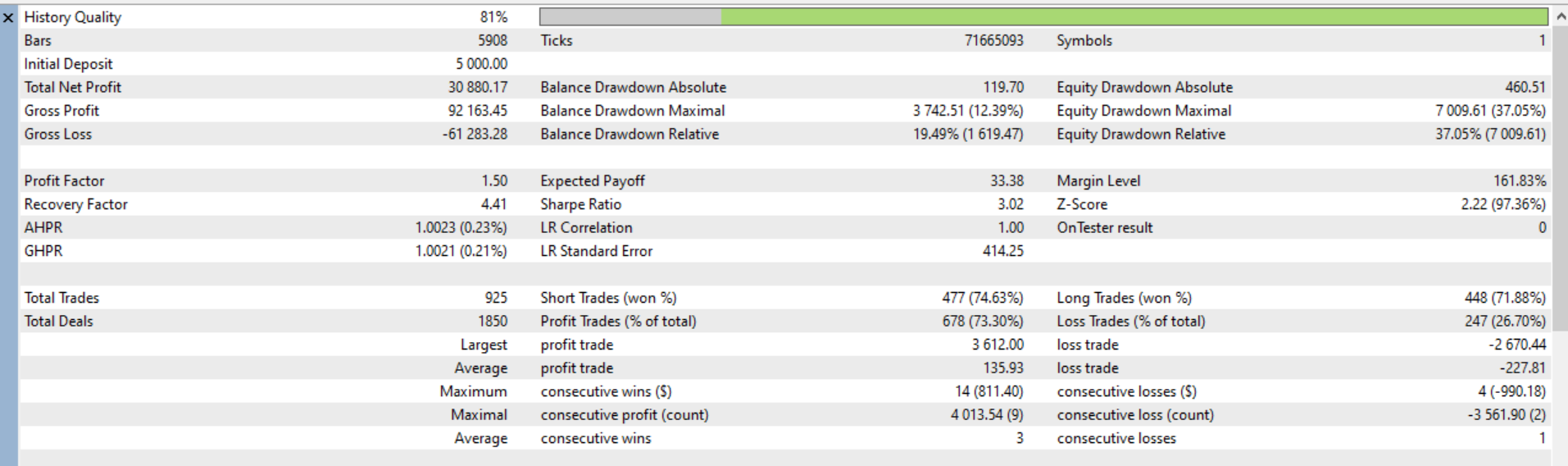Select the Margin Level value 161.83%

click(1519, 181)
